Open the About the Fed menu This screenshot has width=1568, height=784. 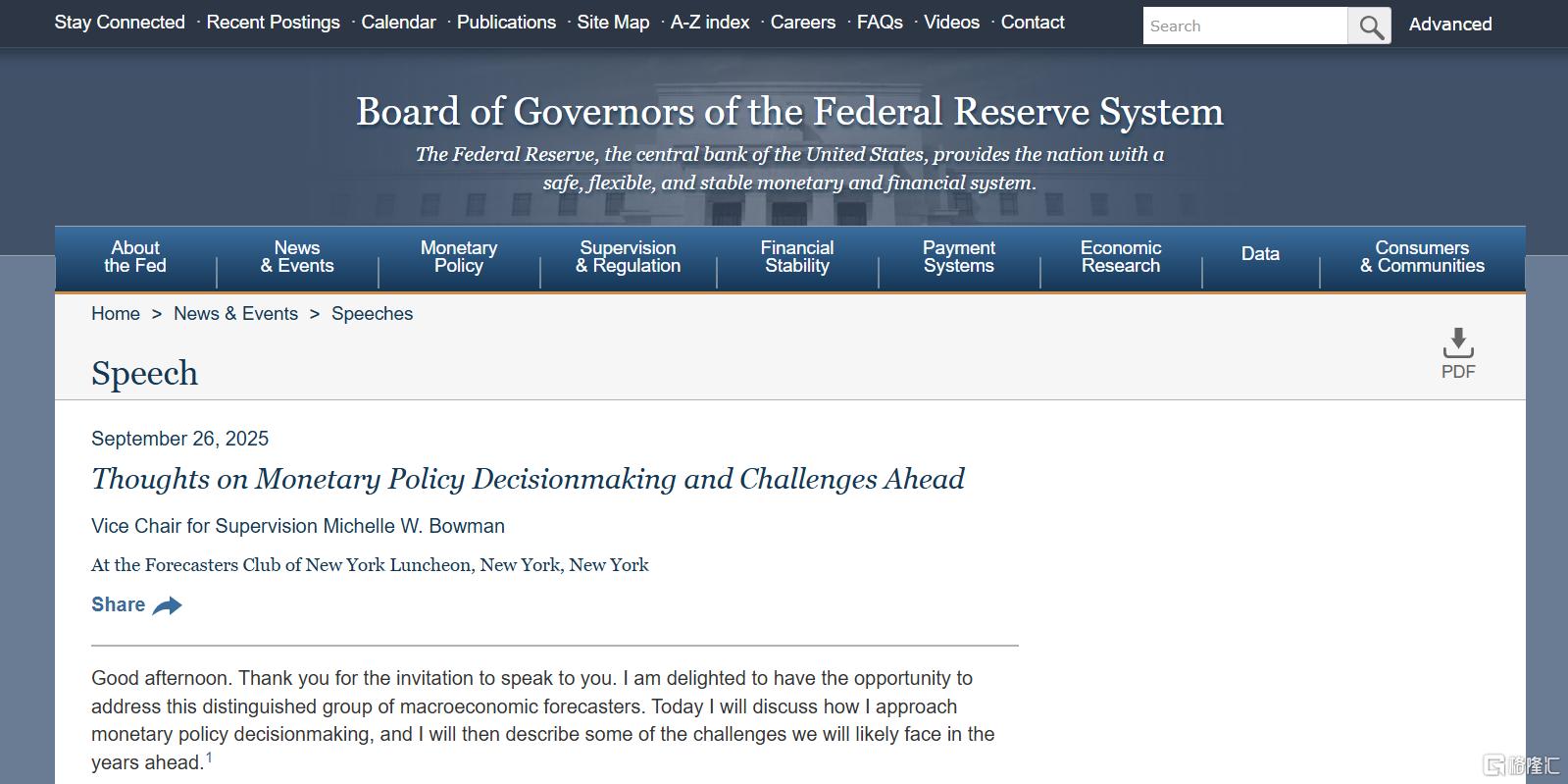click(135, 257)
